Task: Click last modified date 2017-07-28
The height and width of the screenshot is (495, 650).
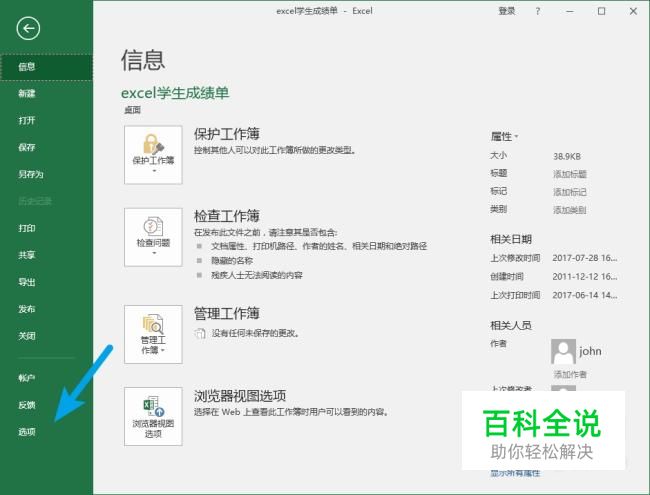Action: [x=585, y=258]
